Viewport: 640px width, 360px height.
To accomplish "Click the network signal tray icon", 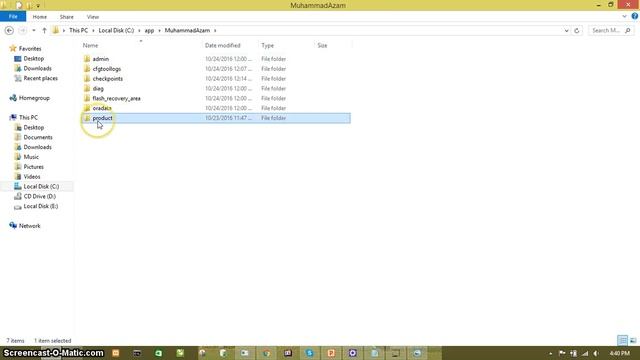I will point(585,353).
